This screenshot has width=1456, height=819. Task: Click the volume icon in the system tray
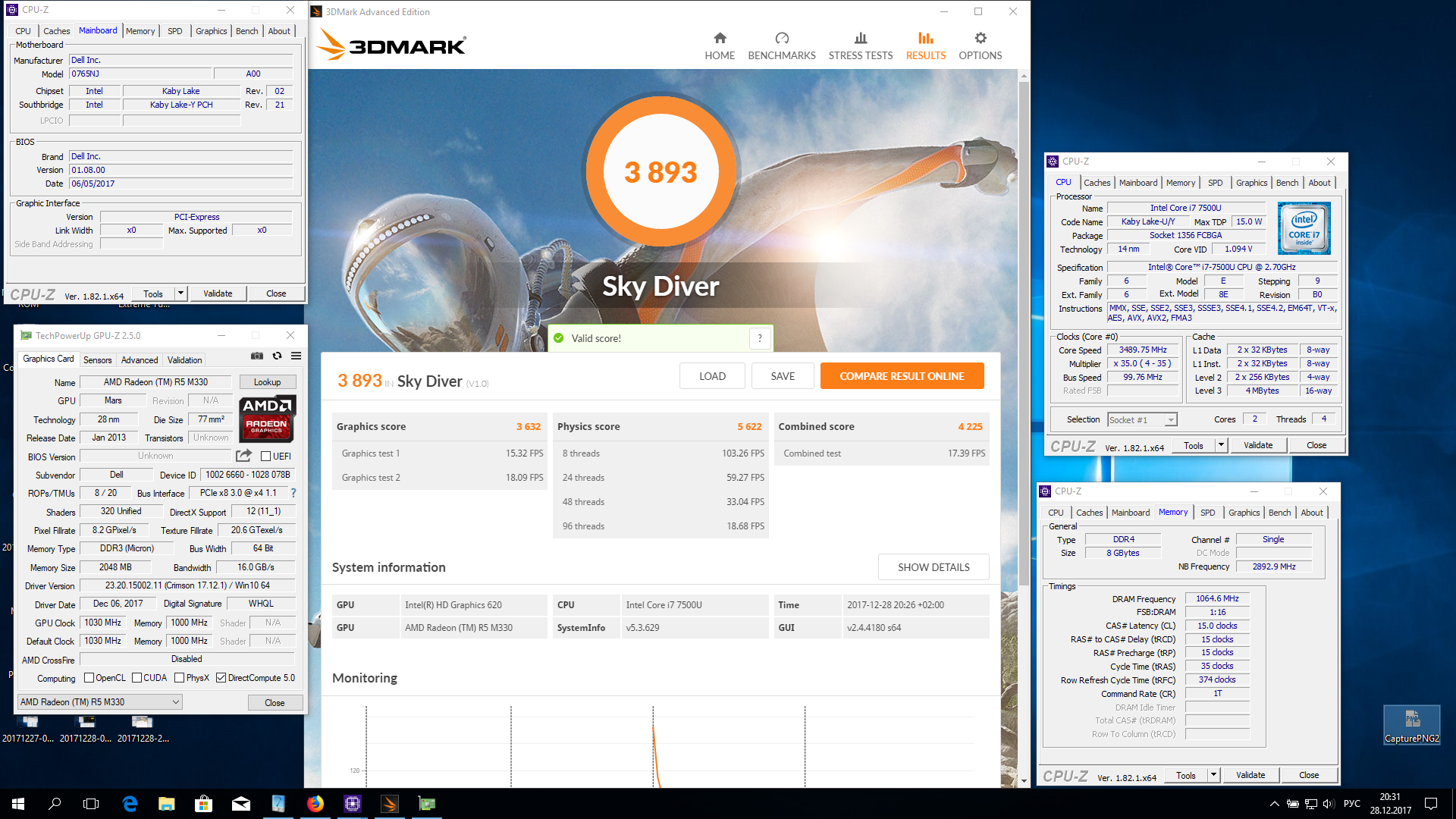1328,804
